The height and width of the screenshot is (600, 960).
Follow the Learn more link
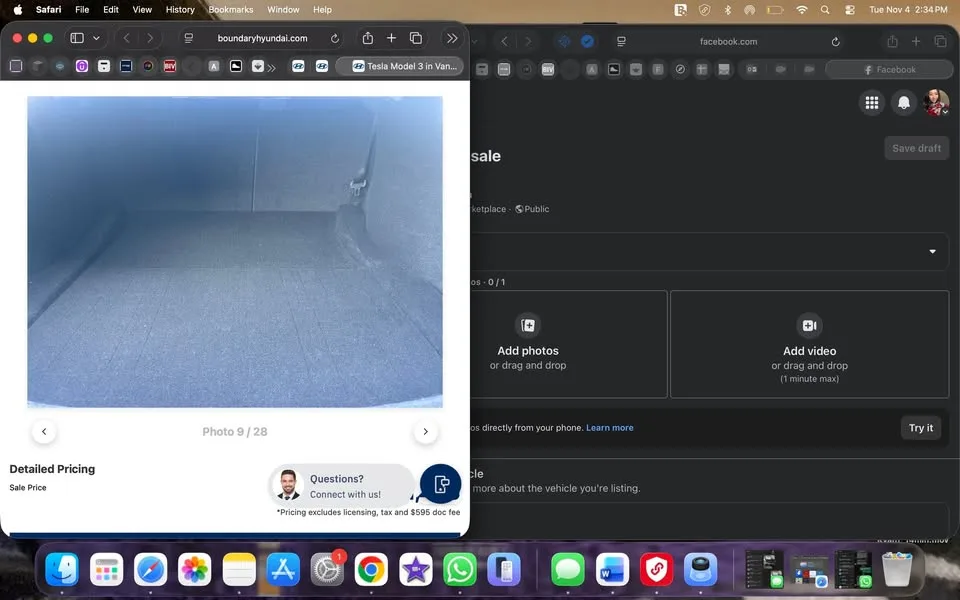[x=610, y=427]
